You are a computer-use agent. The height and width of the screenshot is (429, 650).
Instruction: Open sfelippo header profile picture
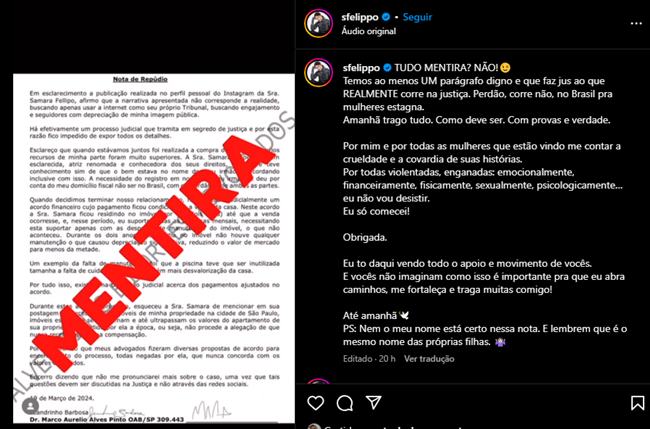click(318, 24)
